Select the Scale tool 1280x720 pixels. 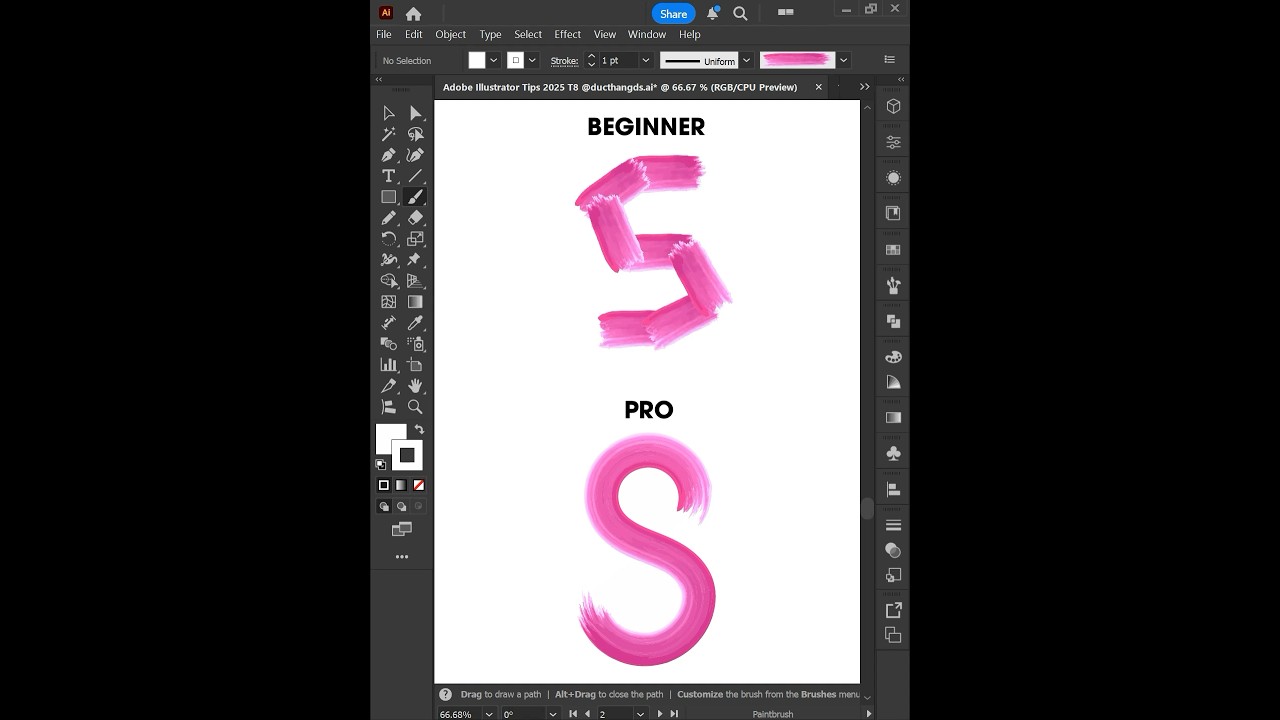click(x=415, y=239)
